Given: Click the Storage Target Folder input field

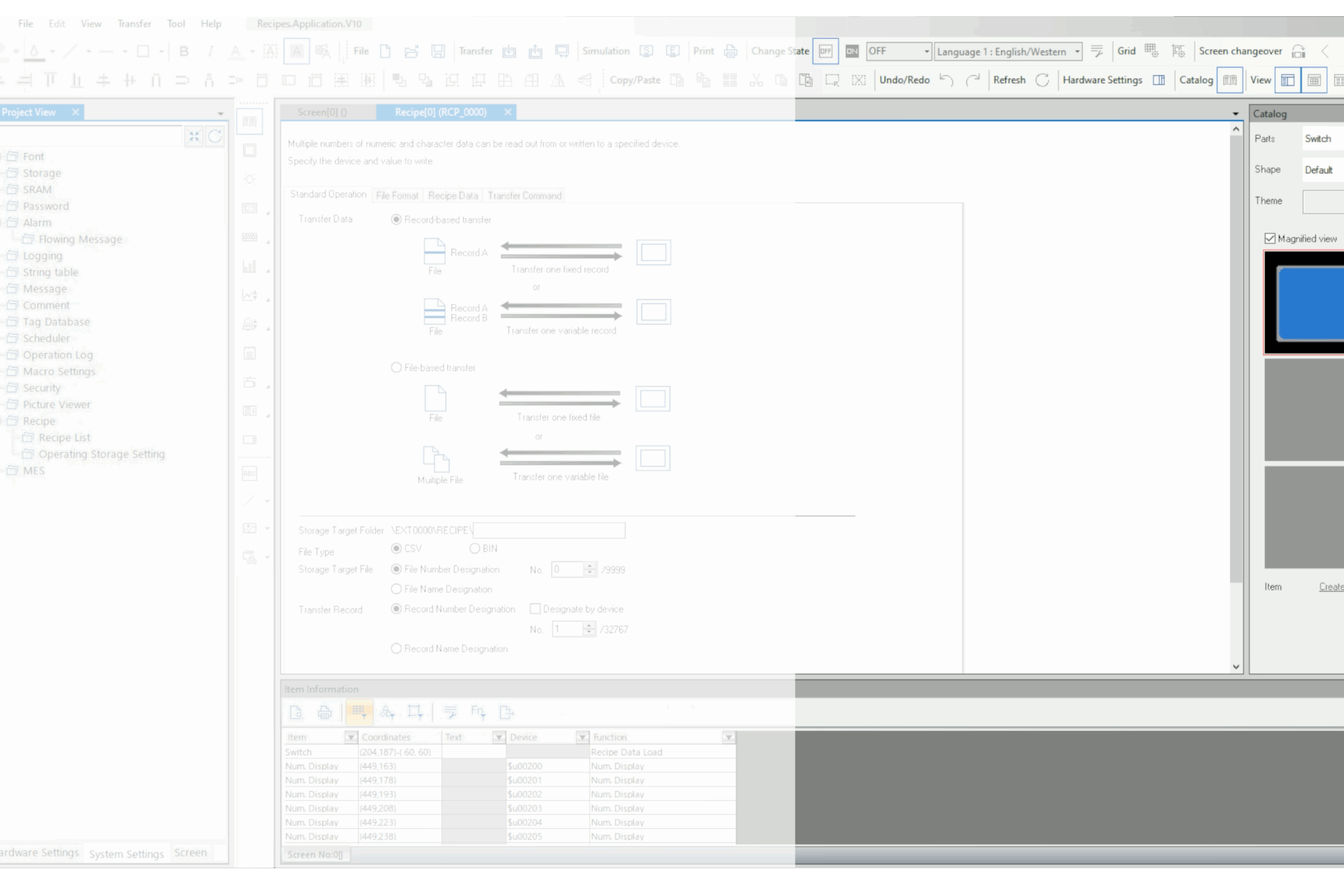Looking at the screenshot, I should [549, 530].
